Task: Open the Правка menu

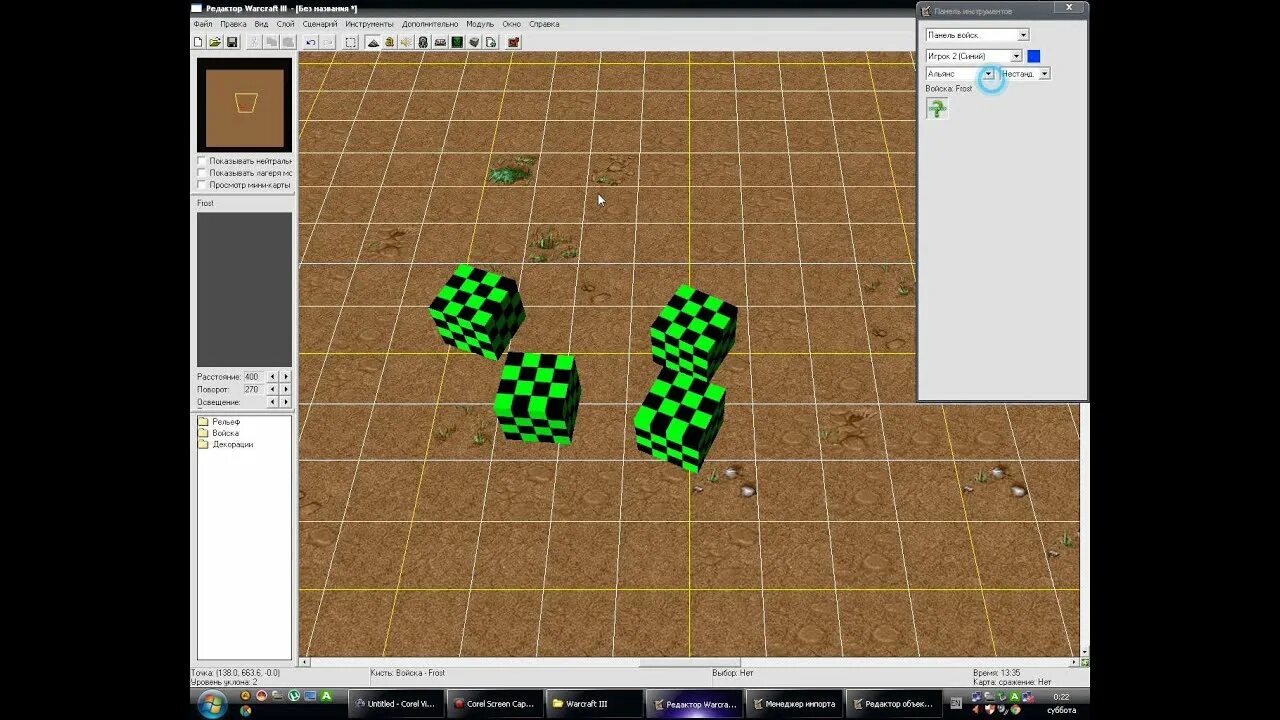Action: coord(233,24)
